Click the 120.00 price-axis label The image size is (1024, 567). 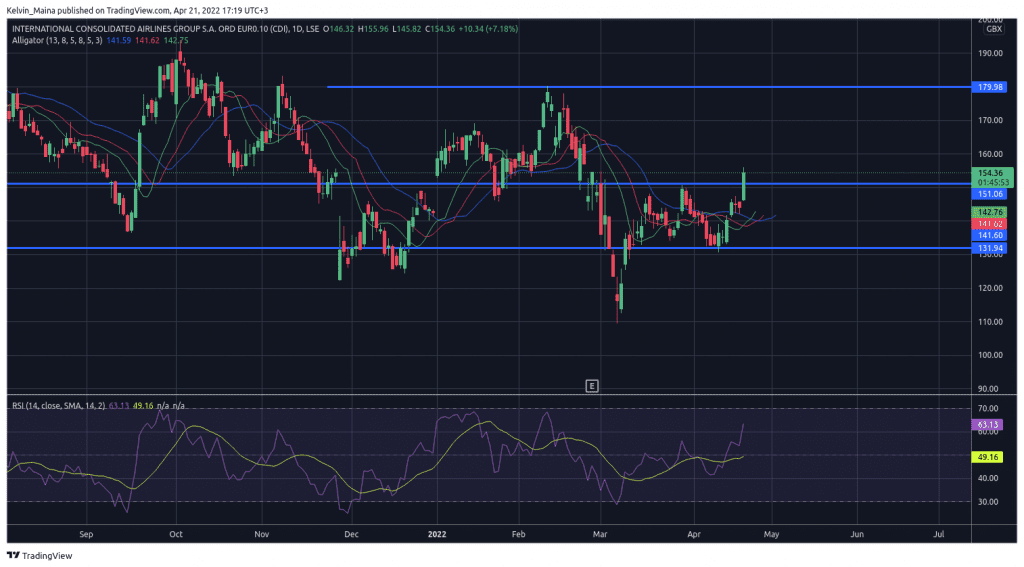pyautogui.click(x=990, y=288)
